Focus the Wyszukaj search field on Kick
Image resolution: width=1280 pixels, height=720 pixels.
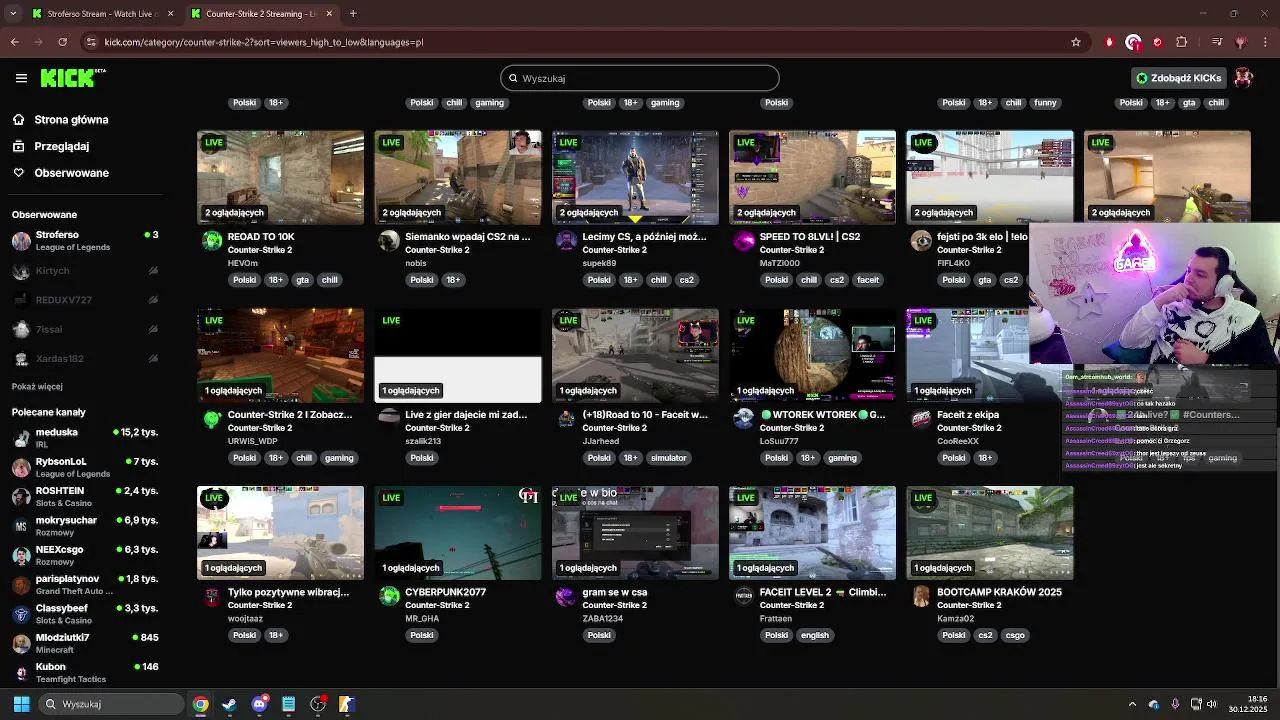click(x=640, y=78)
